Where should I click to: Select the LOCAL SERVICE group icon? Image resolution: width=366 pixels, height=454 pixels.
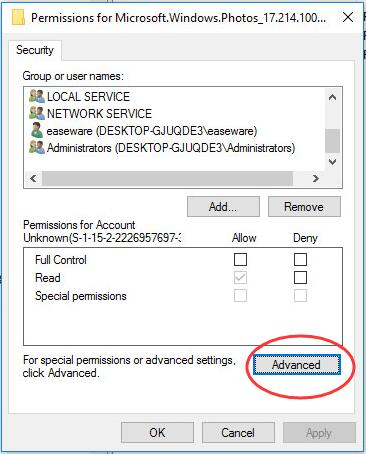point(37,96)
